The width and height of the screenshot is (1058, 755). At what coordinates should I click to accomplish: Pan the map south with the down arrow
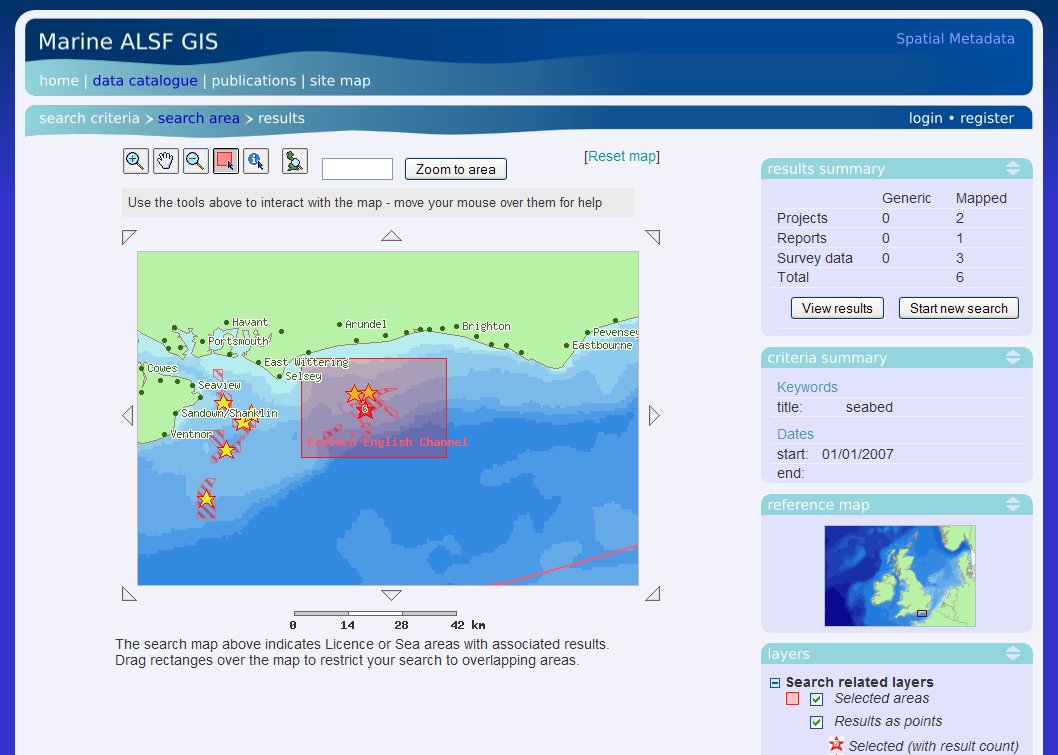click(391, 594)
